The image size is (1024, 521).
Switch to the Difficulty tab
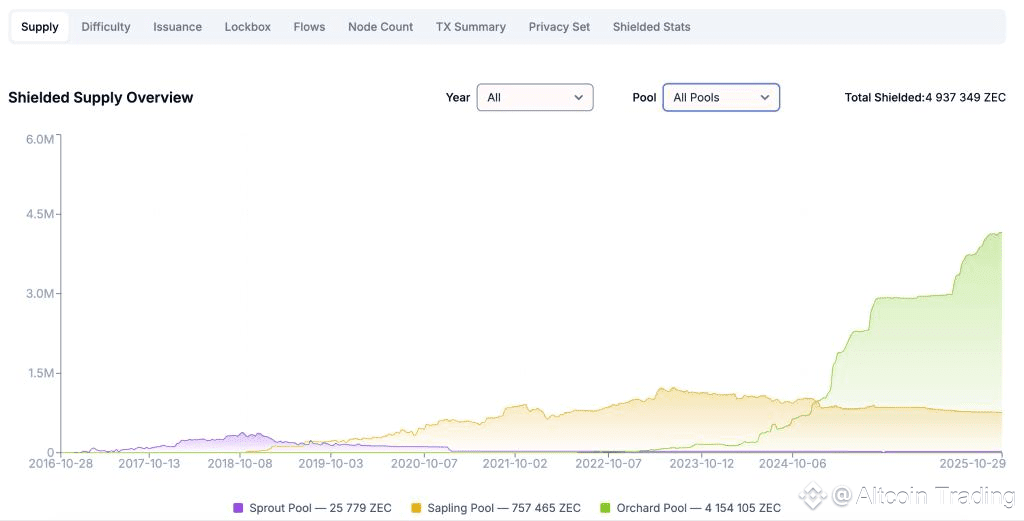(106, 27)
